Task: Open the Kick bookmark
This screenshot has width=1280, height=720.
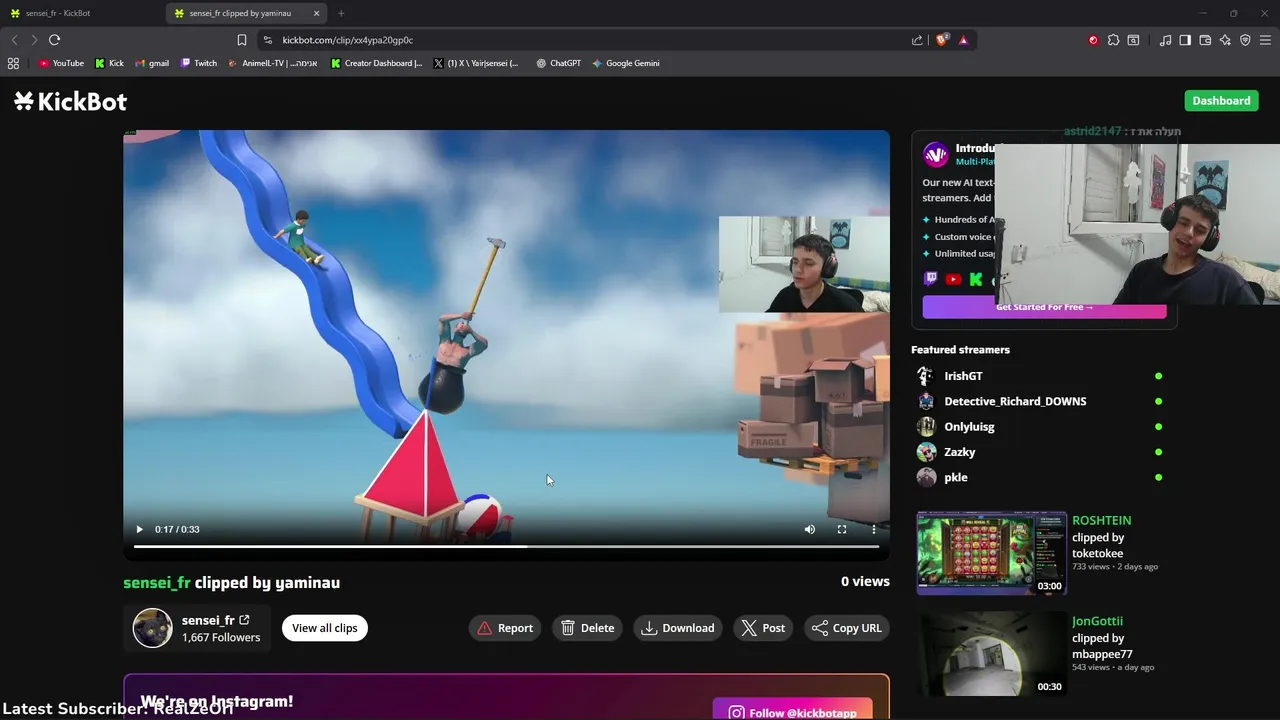Action: point(109,63)
